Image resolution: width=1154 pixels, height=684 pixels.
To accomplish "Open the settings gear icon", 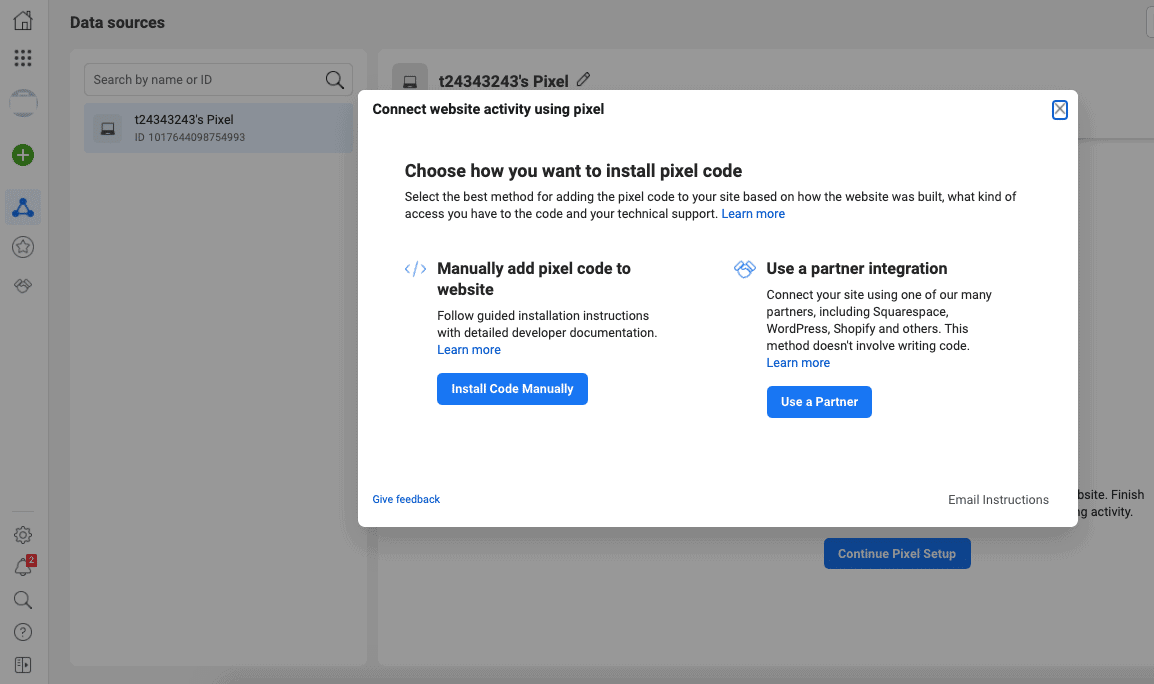I will 23,535.
